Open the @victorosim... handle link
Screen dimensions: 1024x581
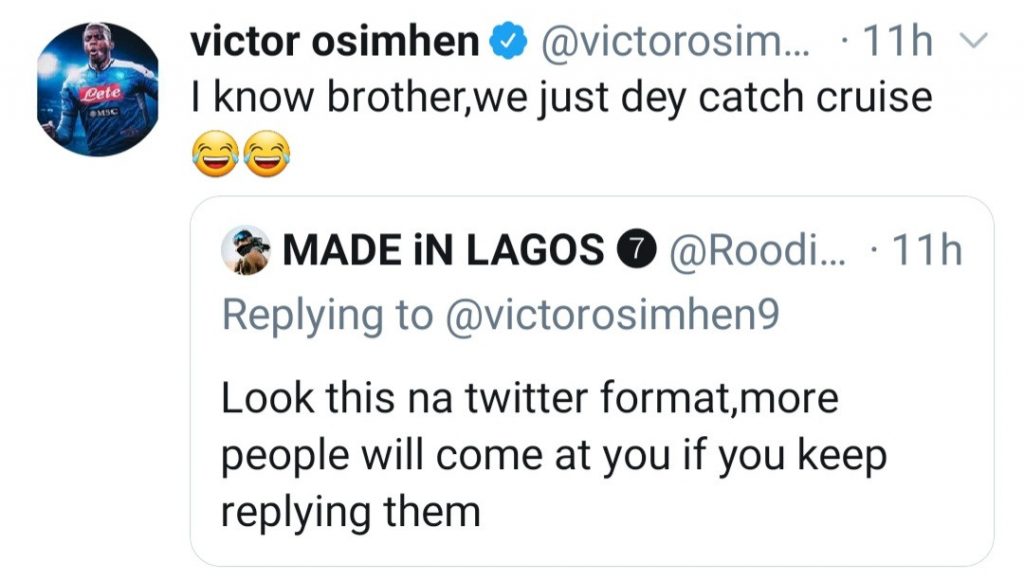pyautogui.click(x=681, y=42)
